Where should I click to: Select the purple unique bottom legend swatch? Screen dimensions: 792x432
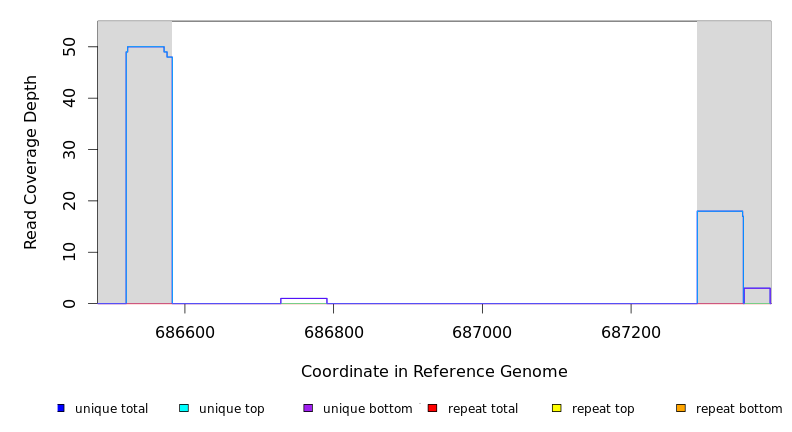point(308,408)
